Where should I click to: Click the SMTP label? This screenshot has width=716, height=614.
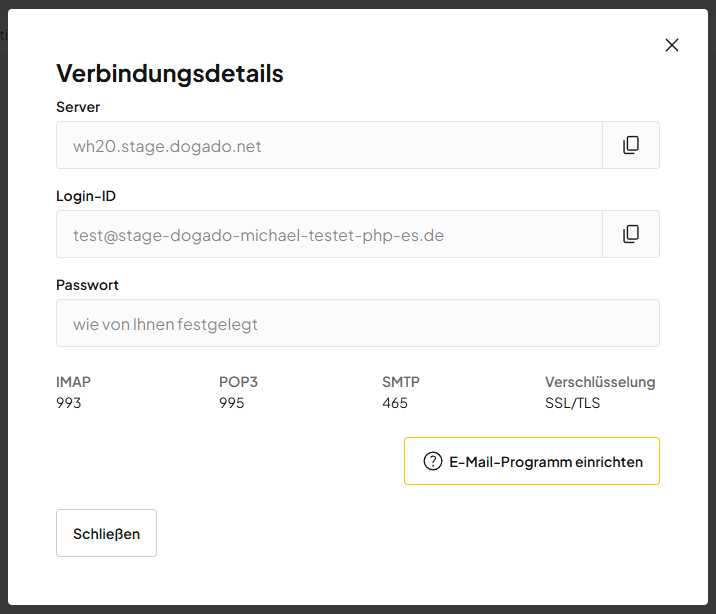point(401,382)
